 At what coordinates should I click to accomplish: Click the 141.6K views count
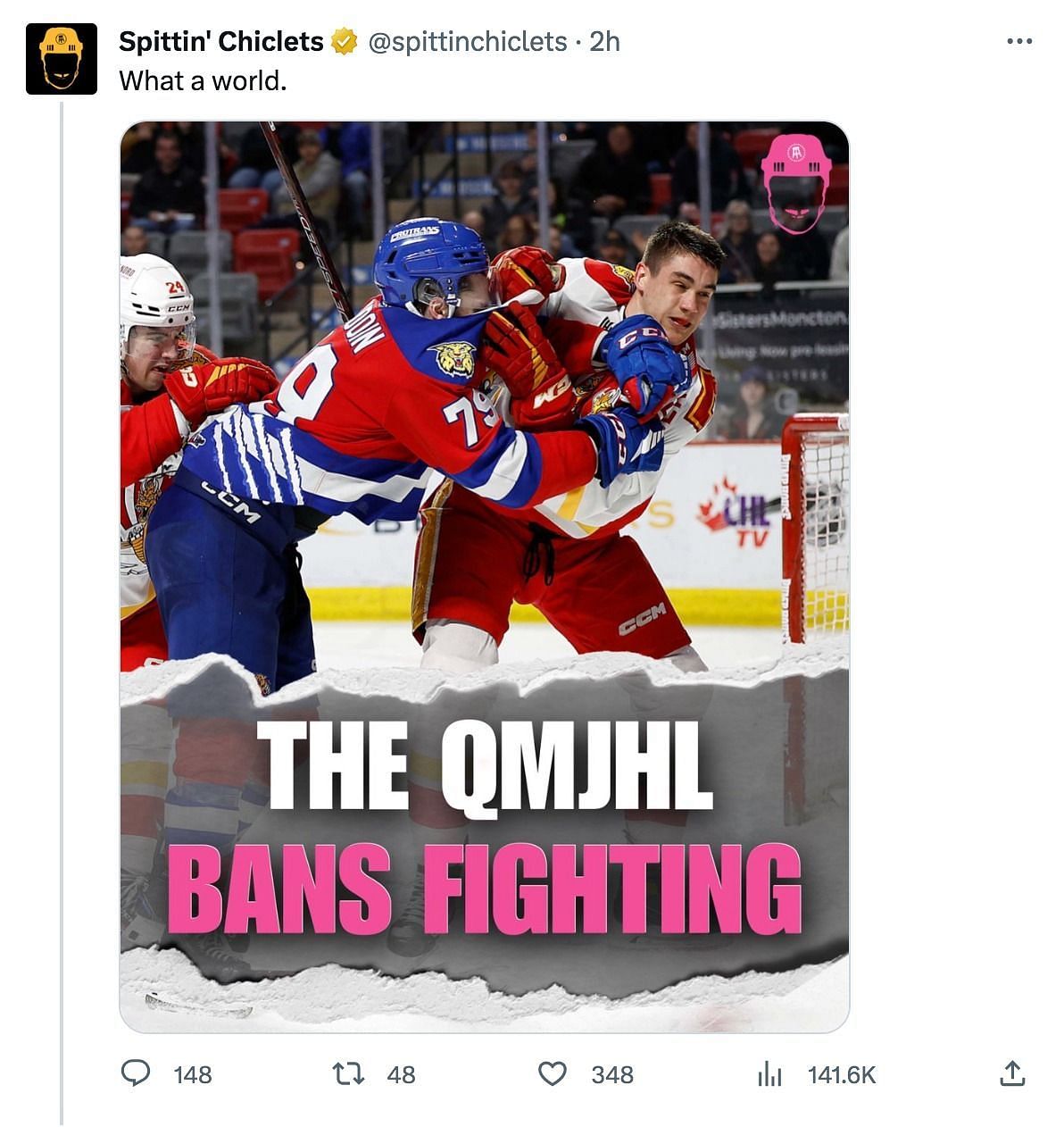842,1074
